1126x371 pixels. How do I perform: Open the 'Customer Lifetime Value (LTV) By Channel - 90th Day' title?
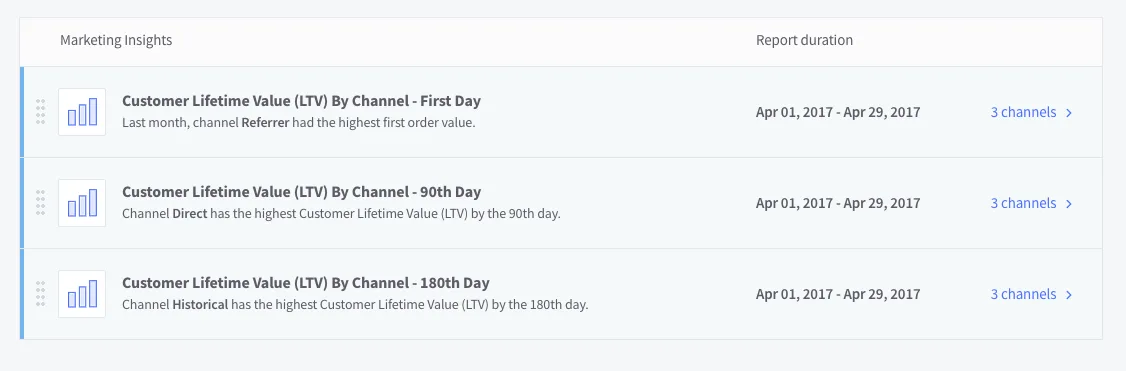(302, 192)
